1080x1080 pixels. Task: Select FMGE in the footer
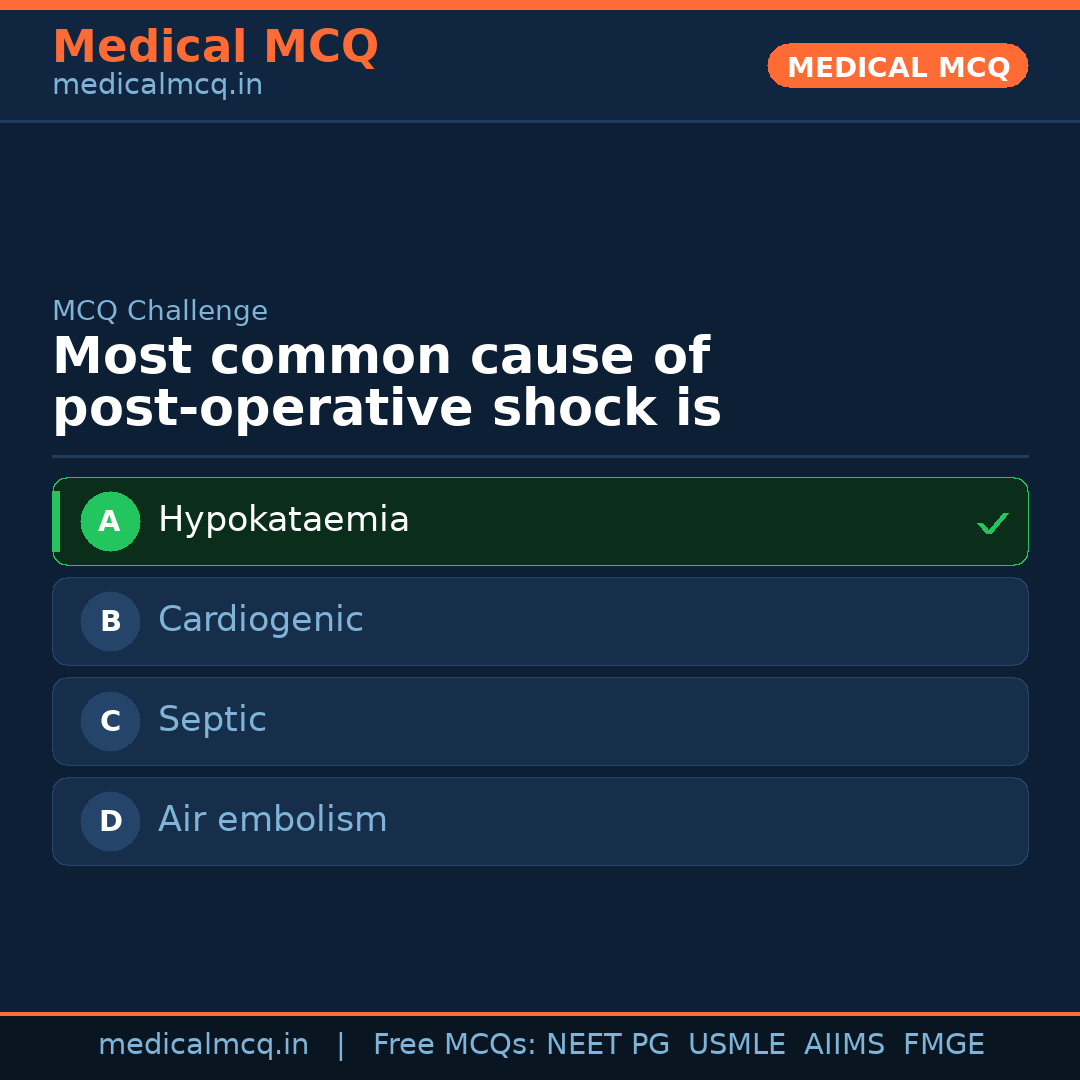943,1045
